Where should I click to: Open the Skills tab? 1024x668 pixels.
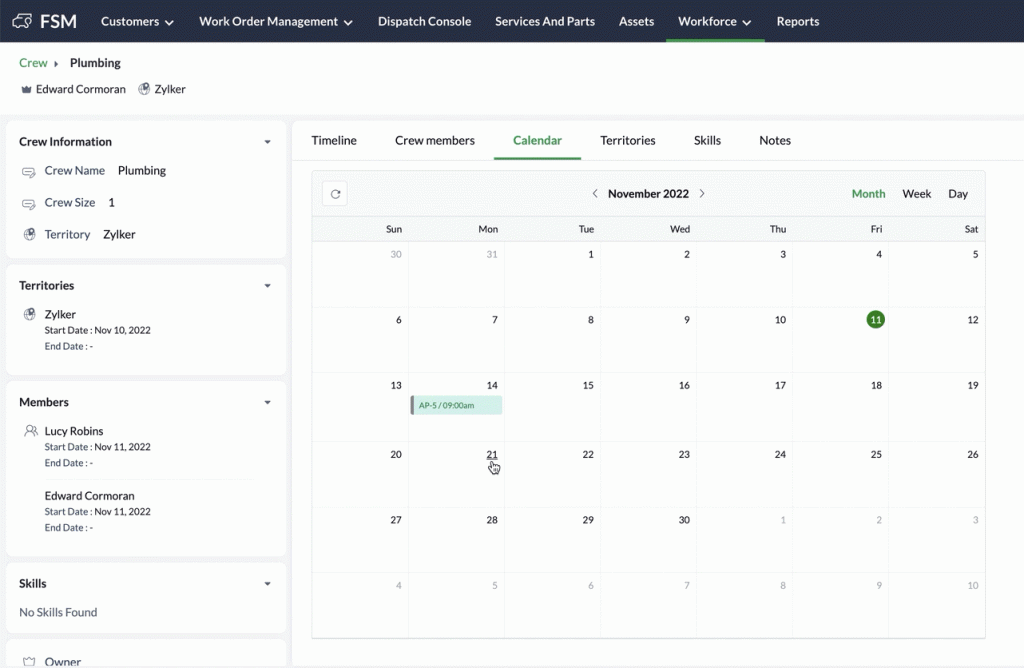coord(707,141)
